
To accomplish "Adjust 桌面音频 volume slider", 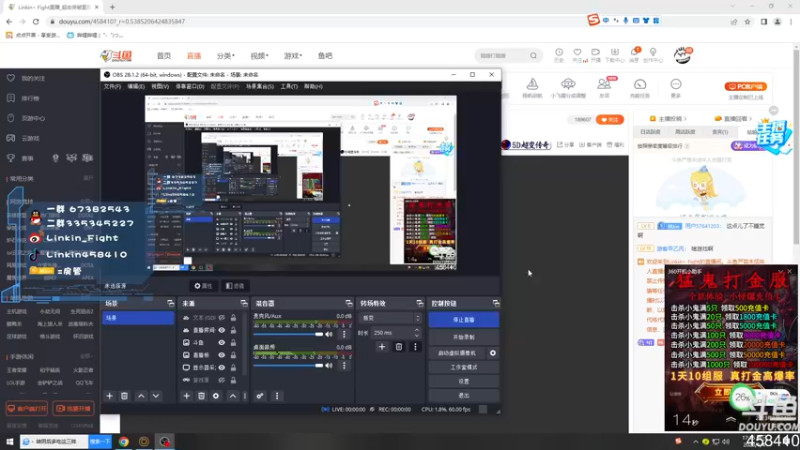I will (288, 365).
